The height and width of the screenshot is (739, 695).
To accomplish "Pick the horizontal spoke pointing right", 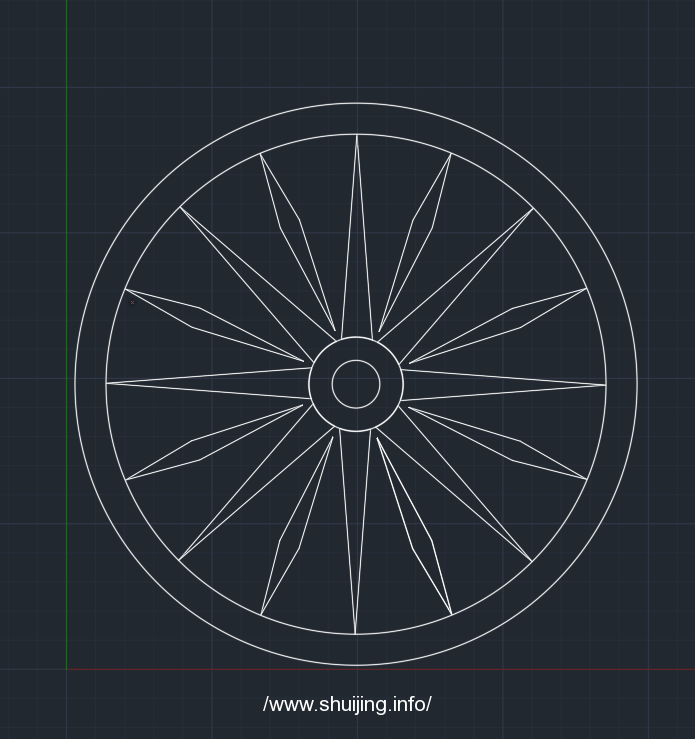I will coord(504,386).
